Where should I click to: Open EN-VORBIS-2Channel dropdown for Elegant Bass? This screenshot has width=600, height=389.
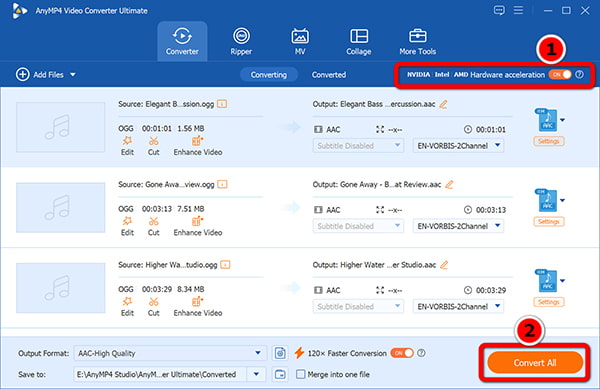[x=458, y=146]
